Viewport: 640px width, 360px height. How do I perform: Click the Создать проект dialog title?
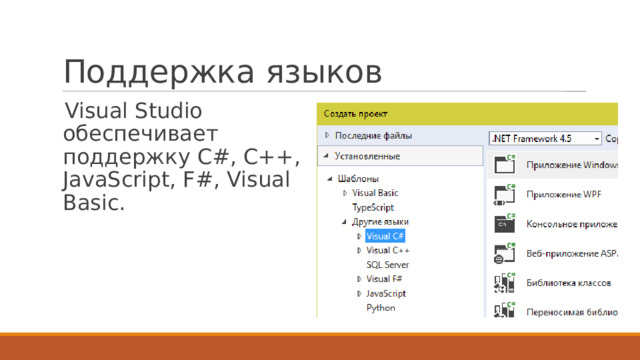tap(356, 114)
